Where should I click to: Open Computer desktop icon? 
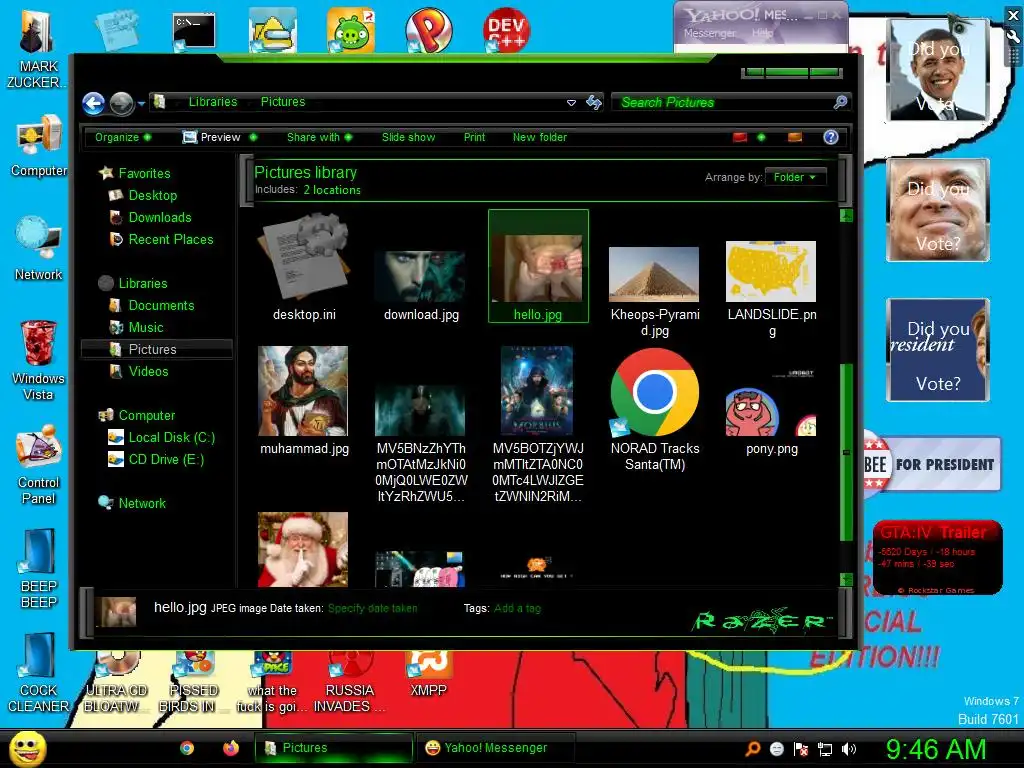point(39,145)
